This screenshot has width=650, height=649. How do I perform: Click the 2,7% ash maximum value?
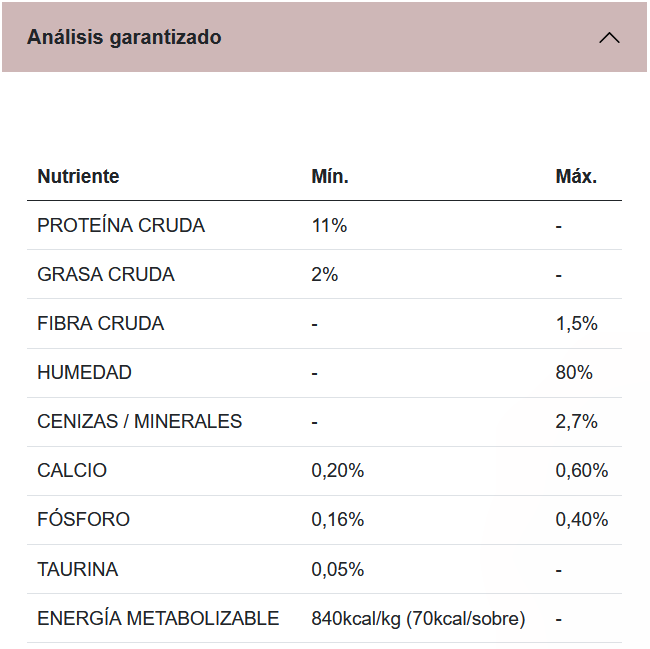click(x=576, y=422)
